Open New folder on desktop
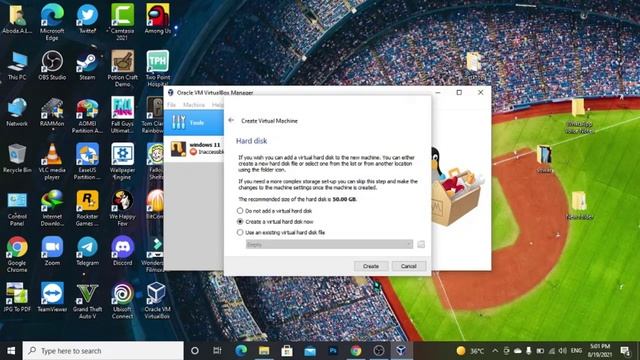Viewport: 640px width, 360px height. [579, 205]
